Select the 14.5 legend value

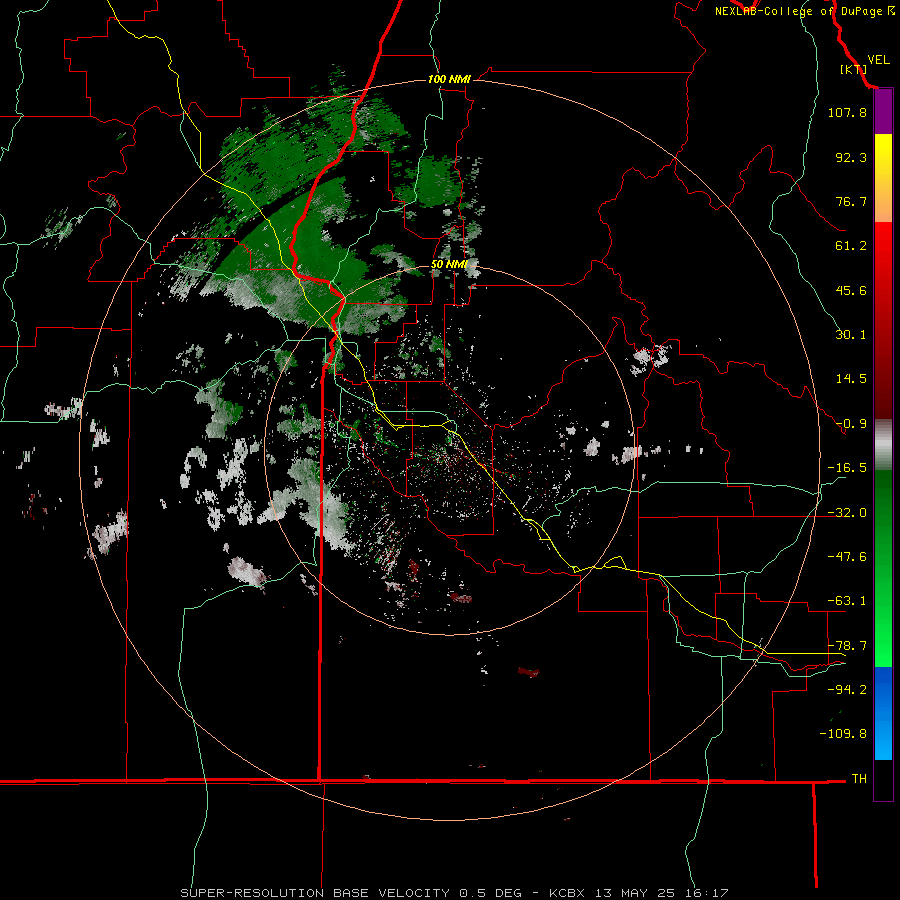pyautogui.click(x=851, y=379)
